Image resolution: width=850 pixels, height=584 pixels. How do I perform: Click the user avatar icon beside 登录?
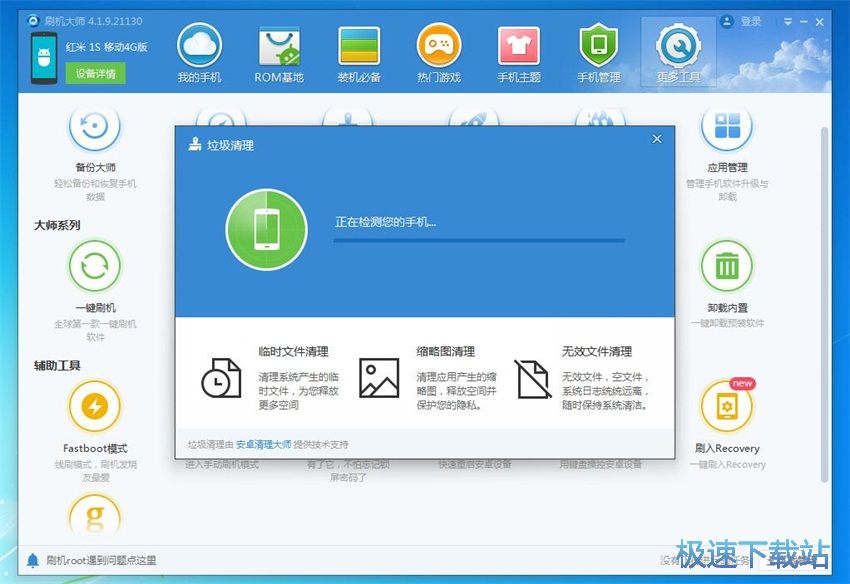[726, 22]
